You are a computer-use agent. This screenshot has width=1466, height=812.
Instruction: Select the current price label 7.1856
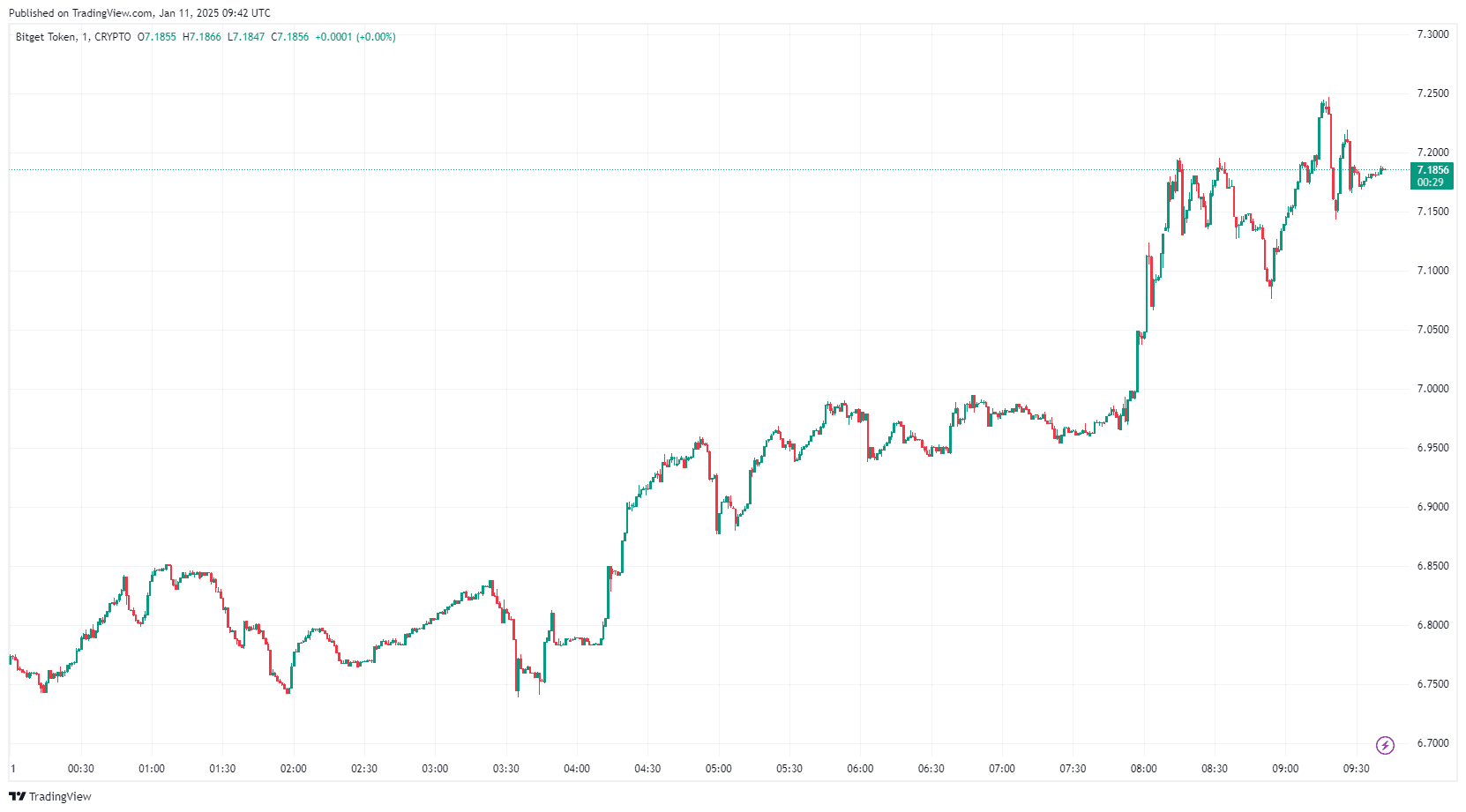(1432, 170)
